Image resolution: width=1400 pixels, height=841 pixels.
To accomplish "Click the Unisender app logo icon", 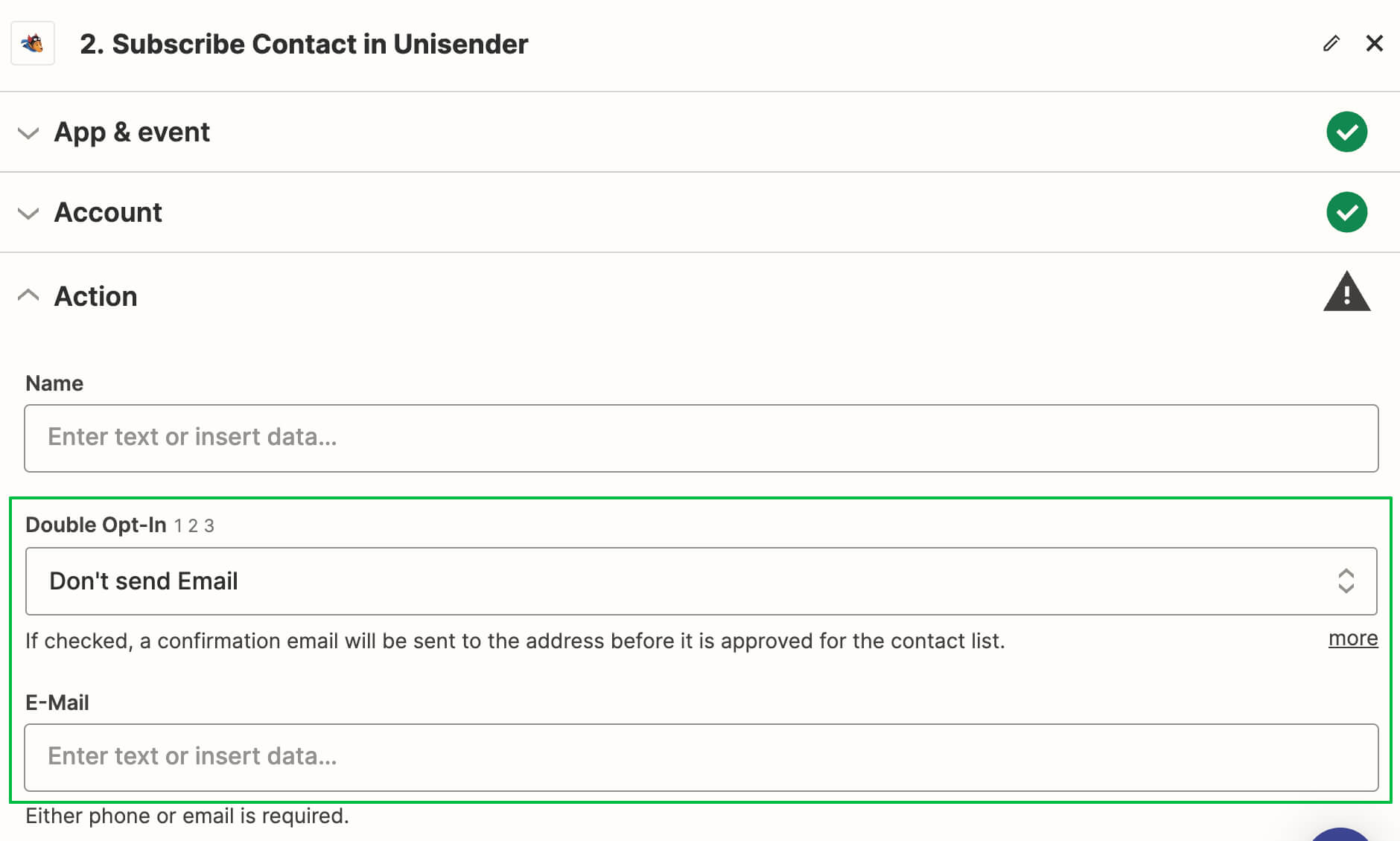I will [x=33, y=44].
